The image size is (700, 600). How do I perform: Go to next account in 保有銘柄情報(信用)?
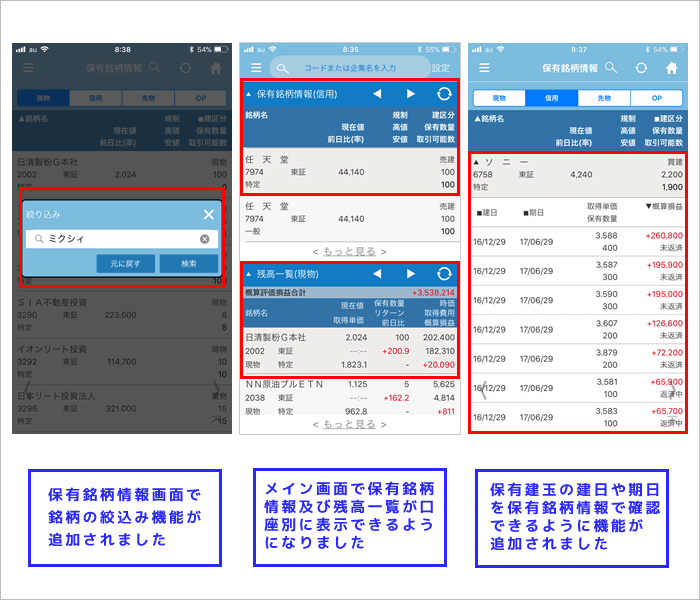411,94
